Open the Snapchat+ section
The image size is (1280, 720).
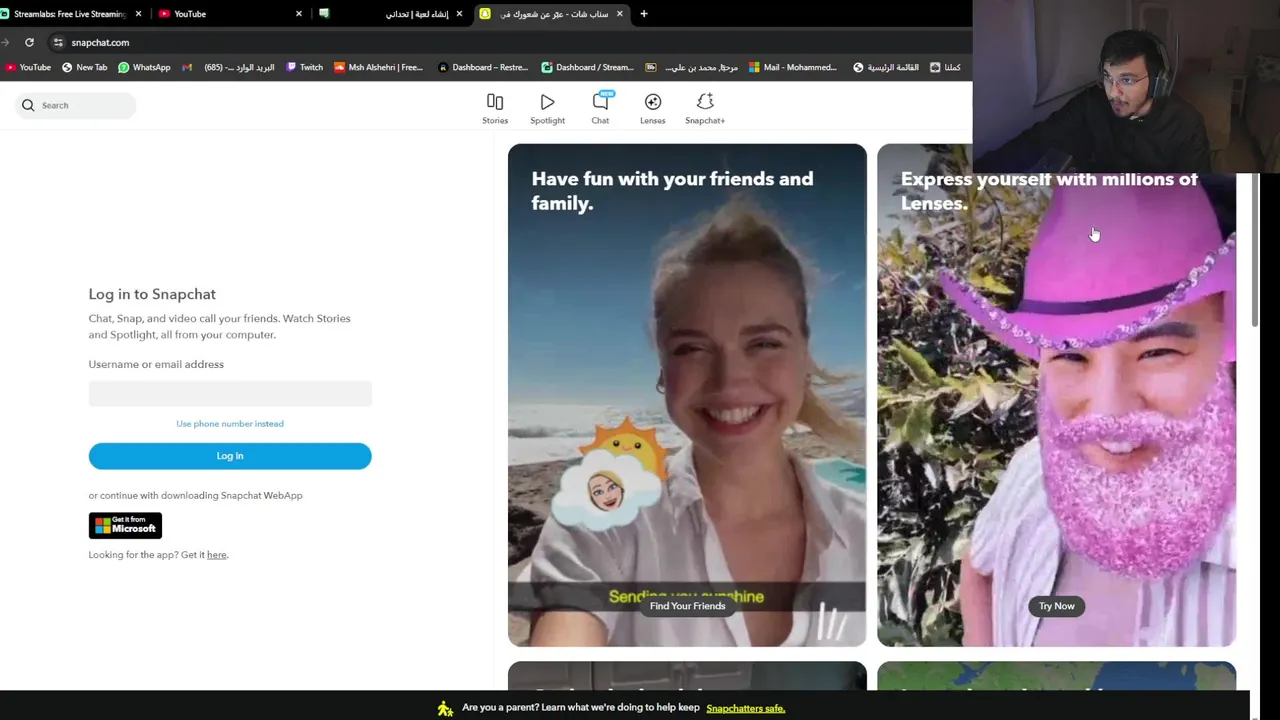705,109
